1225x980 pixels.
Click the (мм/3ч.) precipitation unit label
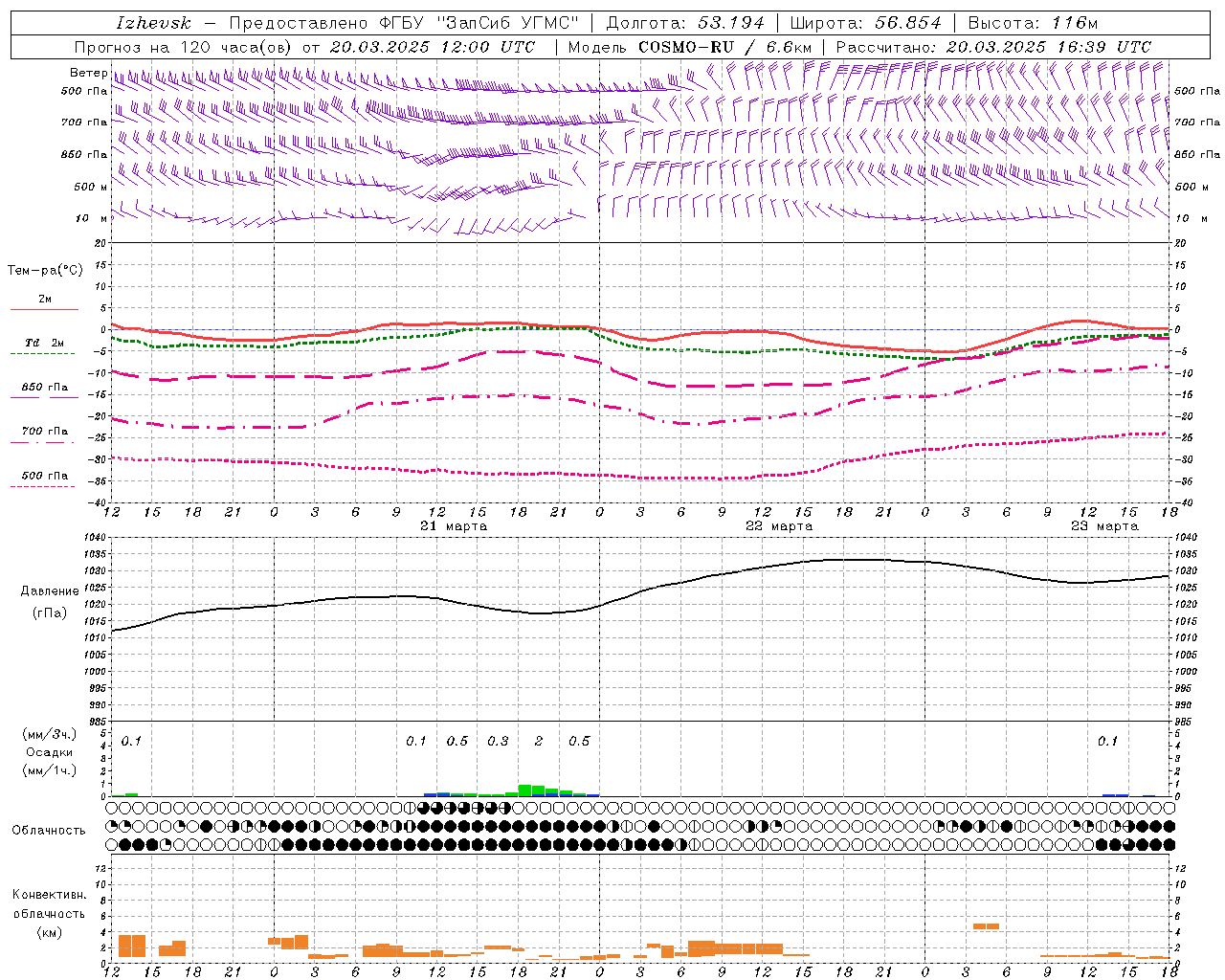point(49,734)
